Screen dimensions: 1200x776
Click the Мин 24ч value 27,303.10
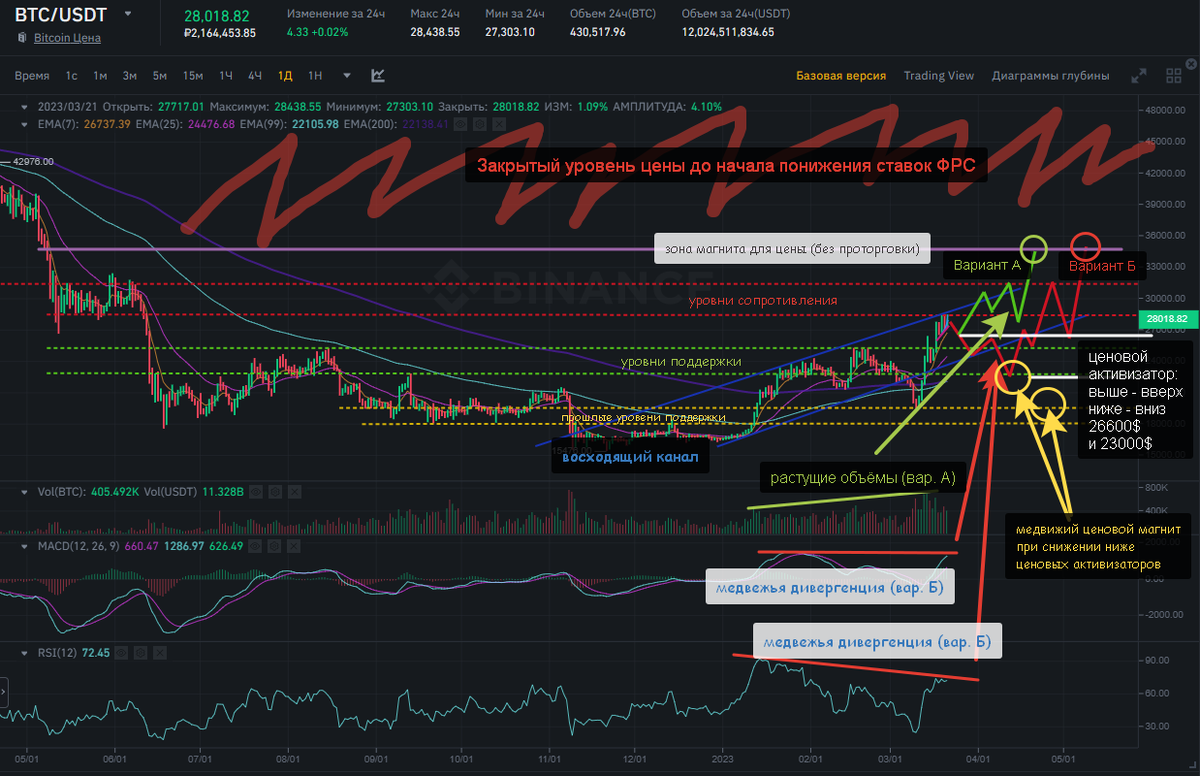click(510, 32)
